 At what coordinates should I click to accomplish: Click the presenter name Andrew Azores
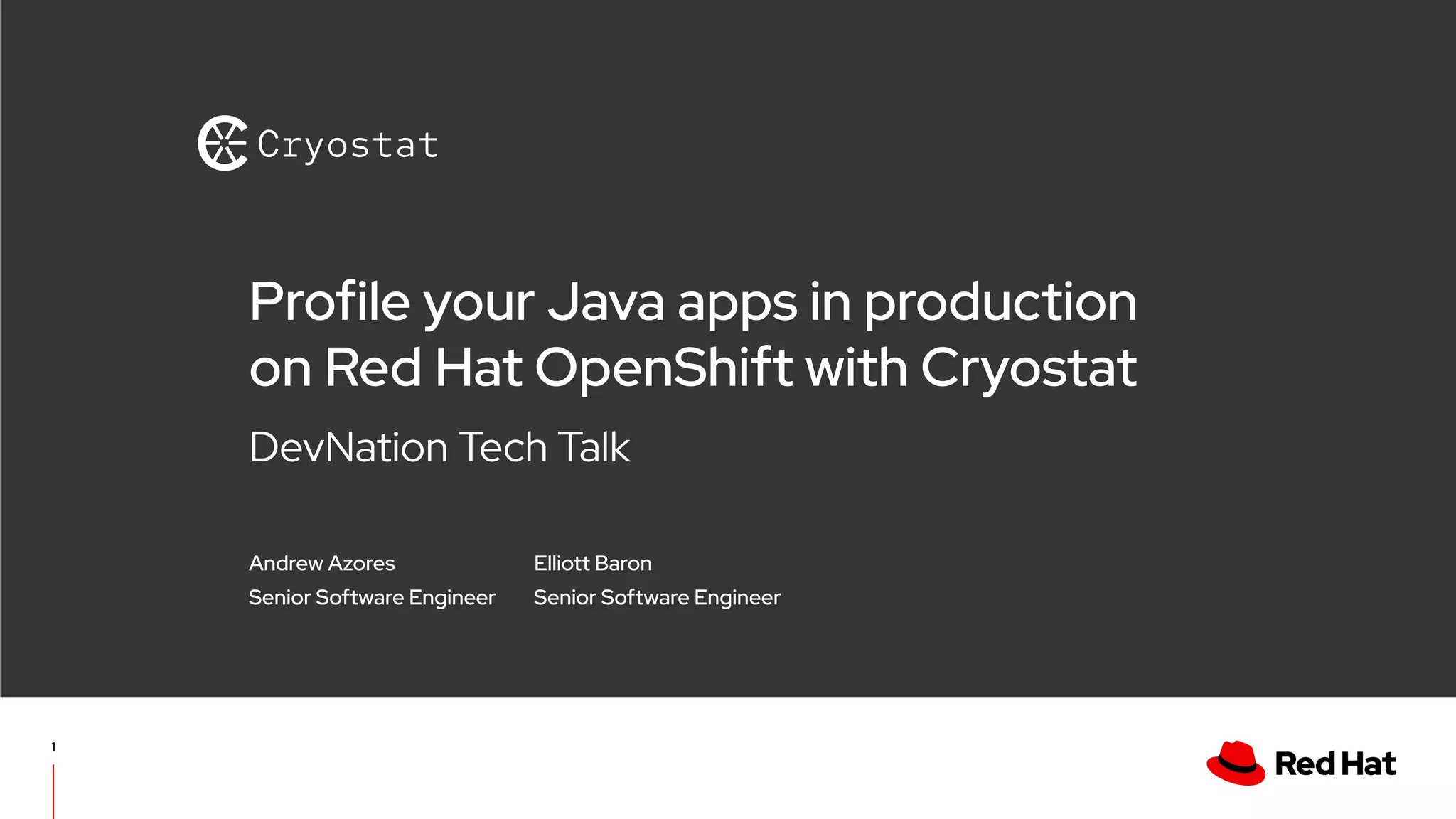coord(321,563)
